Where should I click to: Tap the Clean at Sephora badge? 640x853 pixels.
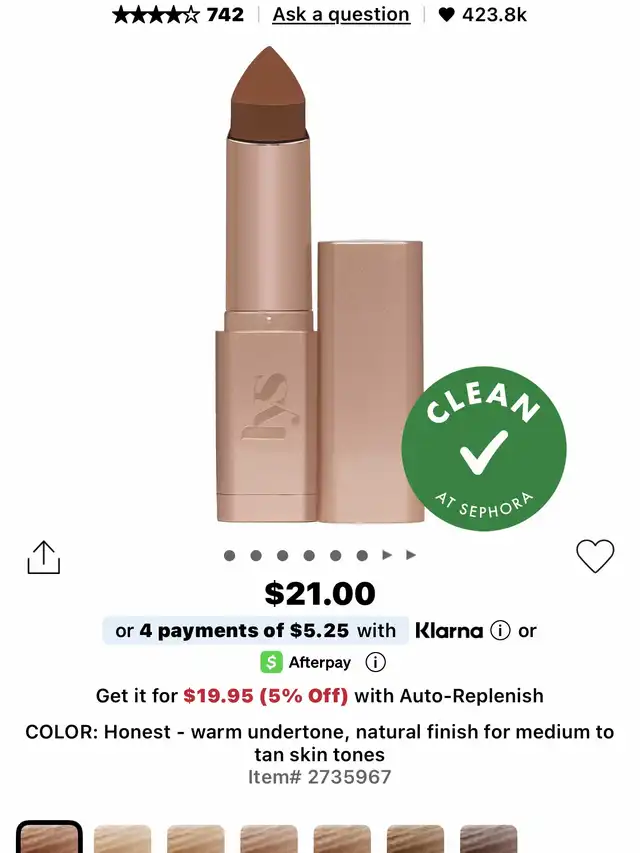484,448
